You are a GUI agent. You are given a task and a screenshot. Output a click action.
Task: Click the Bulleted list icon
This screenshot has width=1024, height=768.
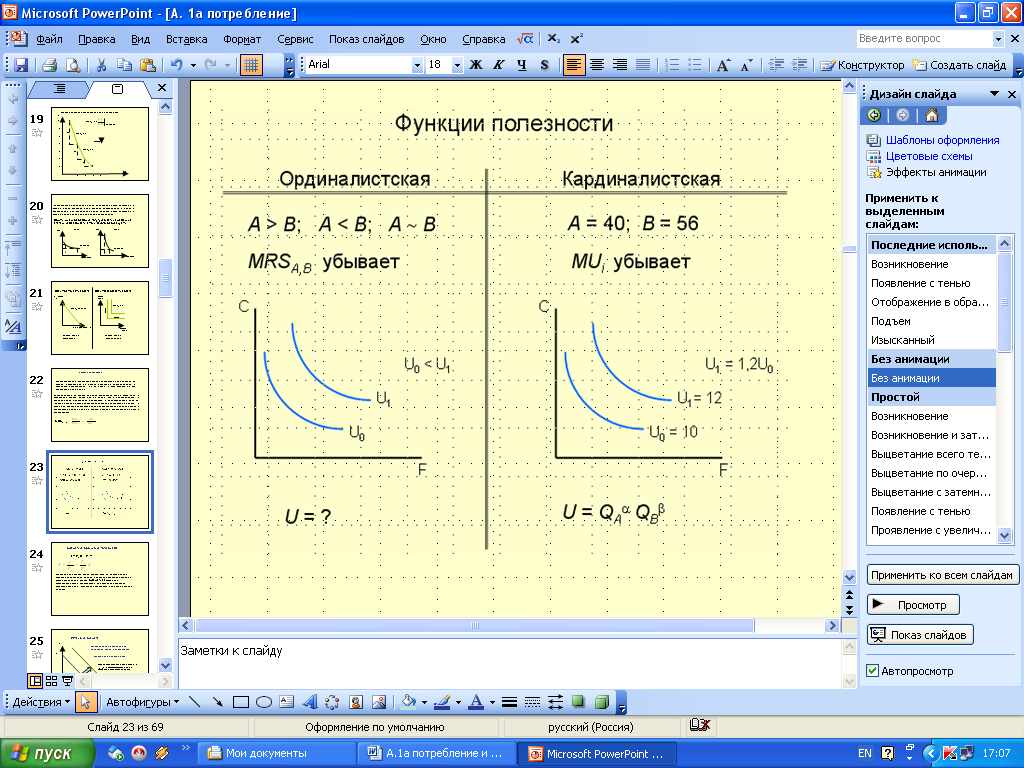click(695, 65)
